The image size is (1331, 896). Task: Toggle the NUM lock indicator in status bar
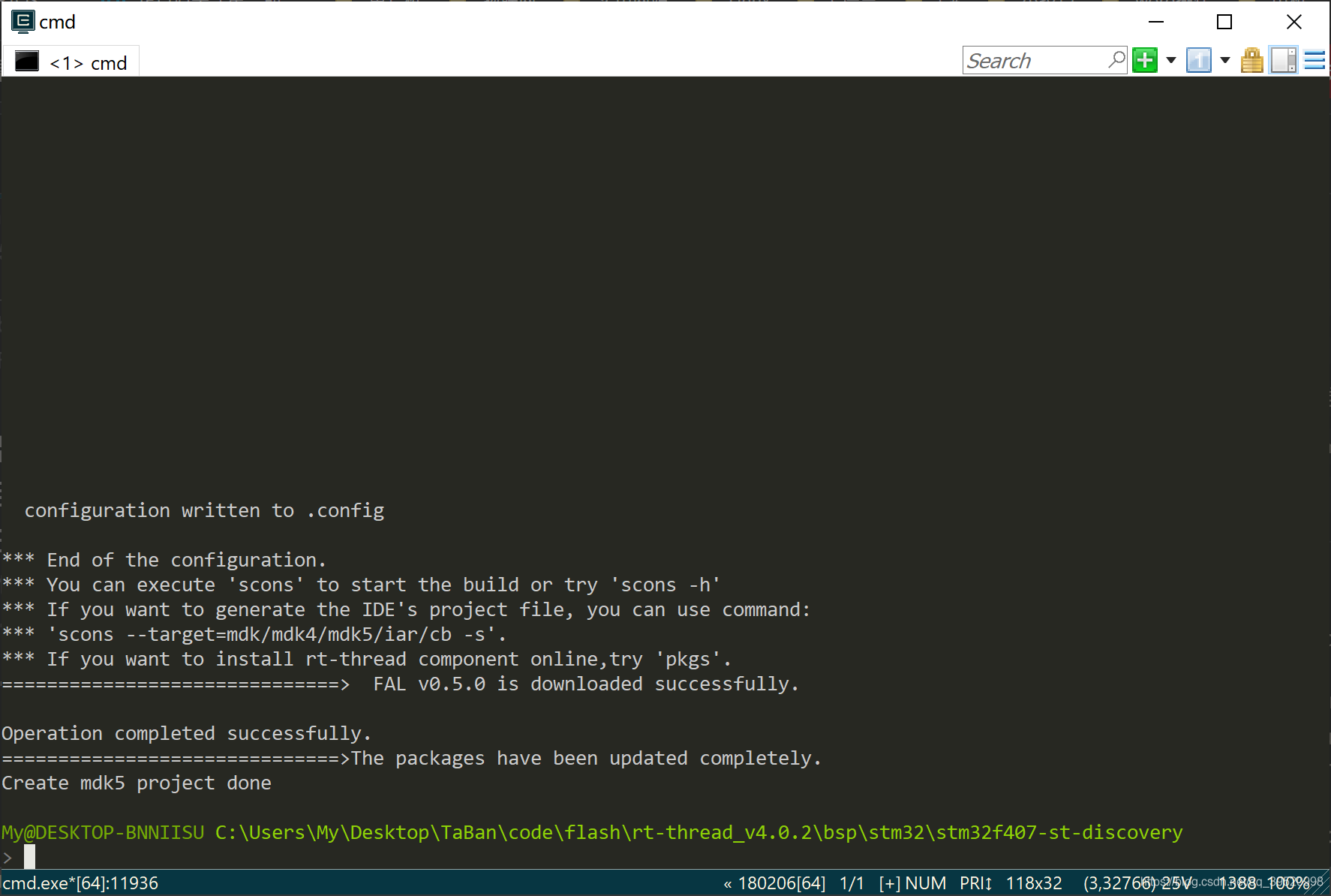(x=926, y=883)
